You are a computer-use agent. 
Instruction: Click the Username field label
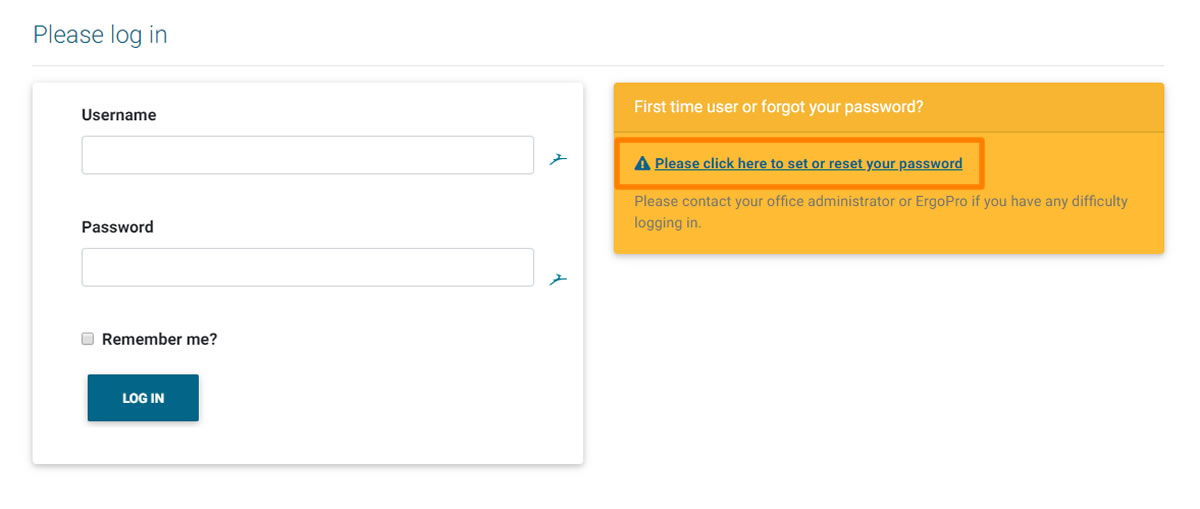point(119,115)
